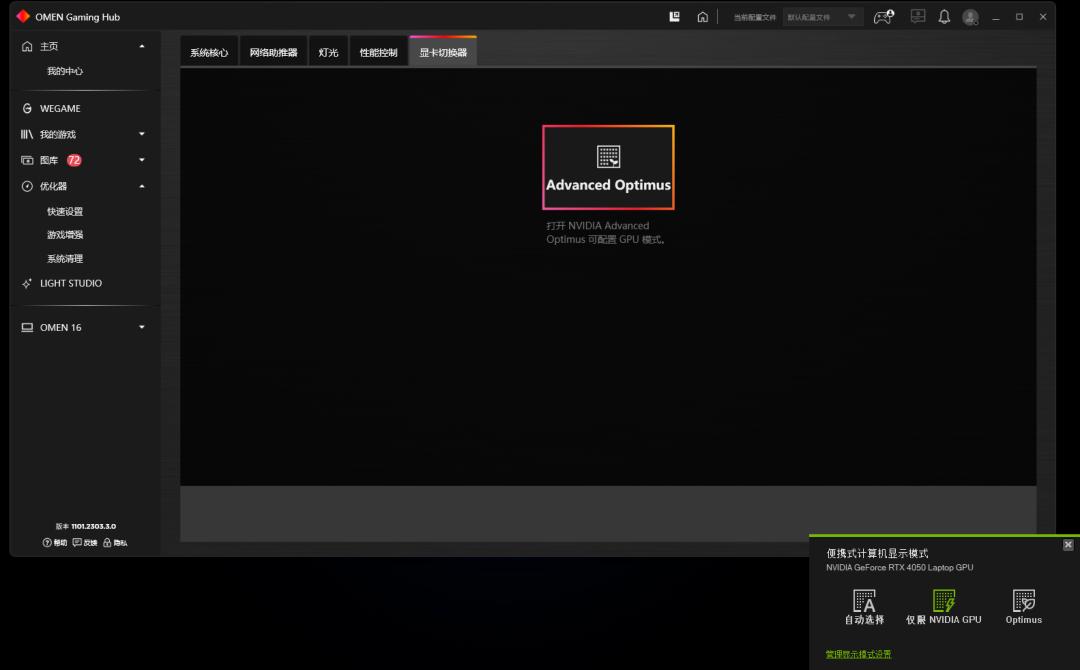
Task: Open LIGHT STUDIO in sidebar
Action: tap(71, 283)
